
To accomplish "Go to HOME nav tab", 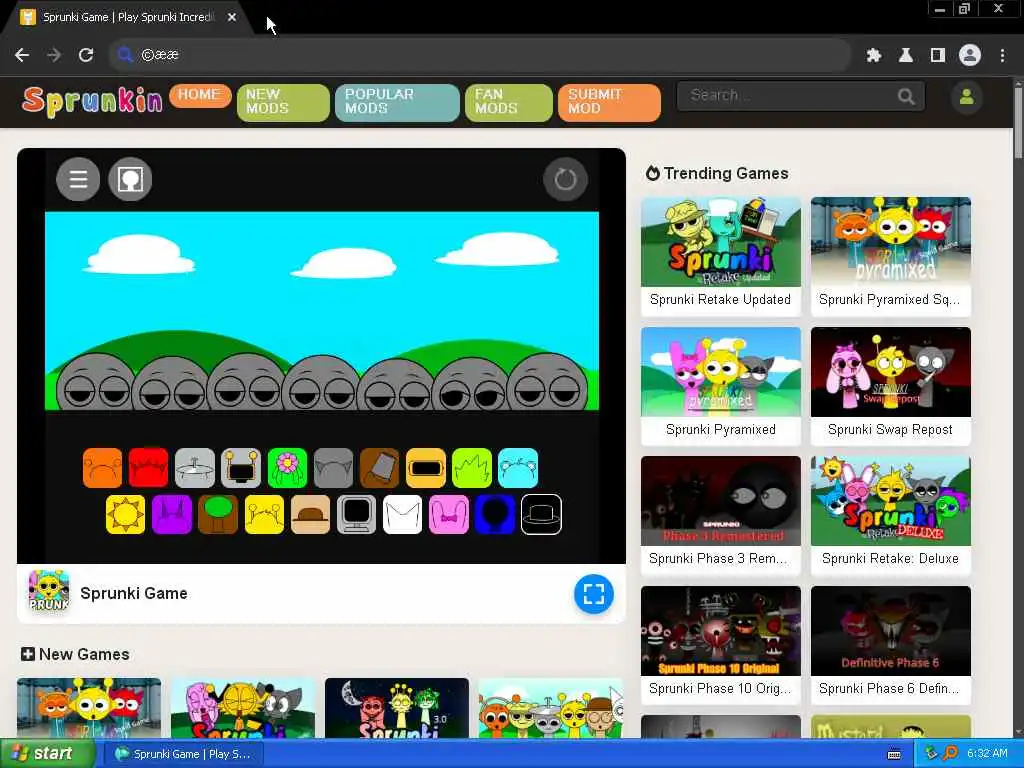I will (x=200, y=95).
